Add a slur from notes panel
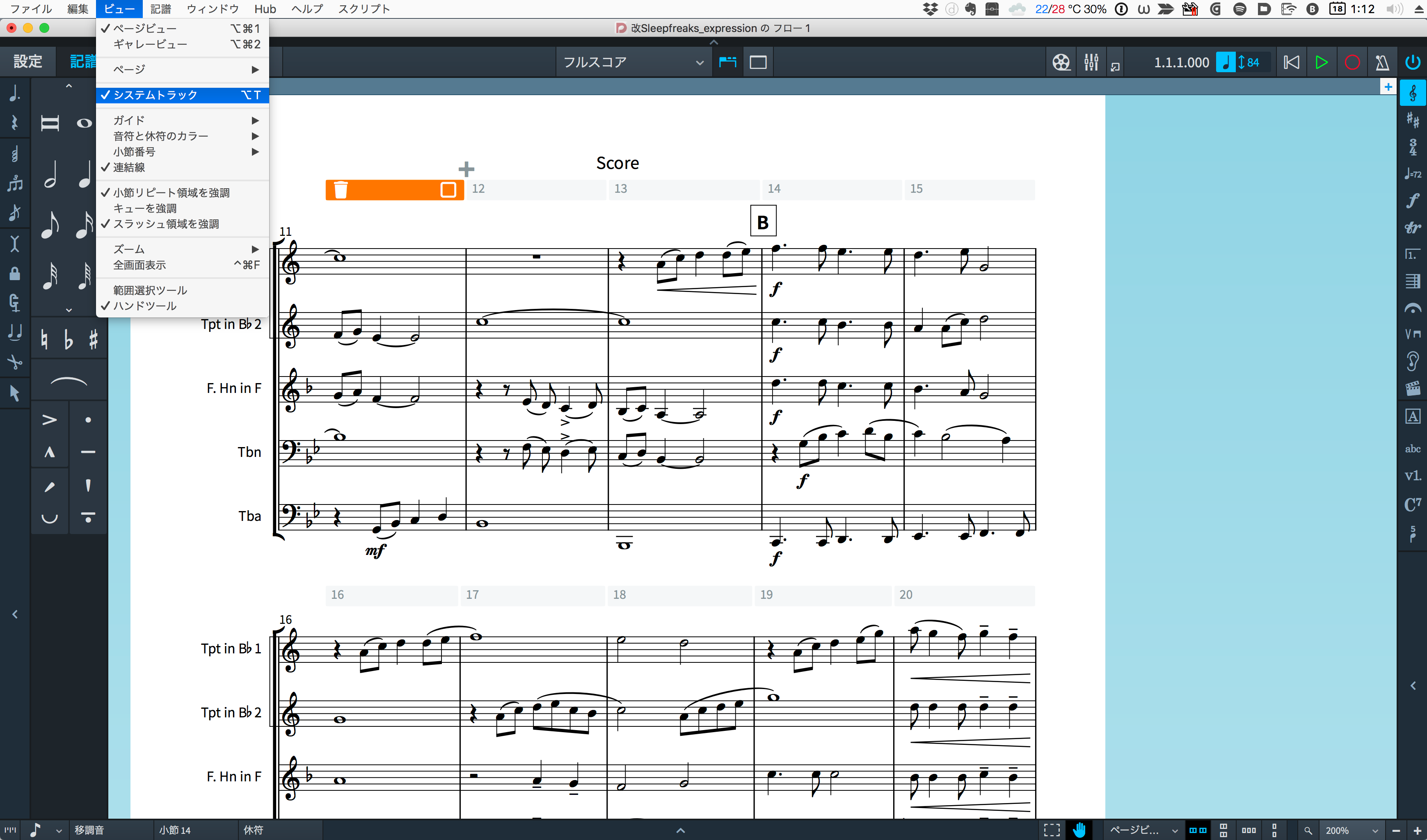The image size is (1427, 840). click(69, 381)
